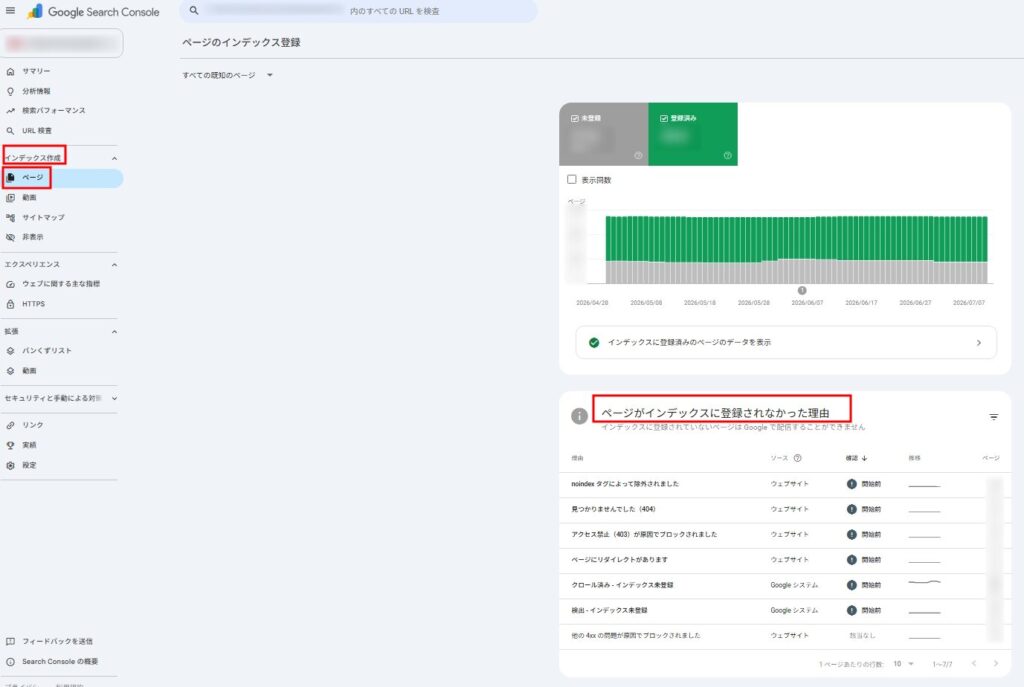Expand セキュリティと手動による対策 section

[x=114, y=398]
